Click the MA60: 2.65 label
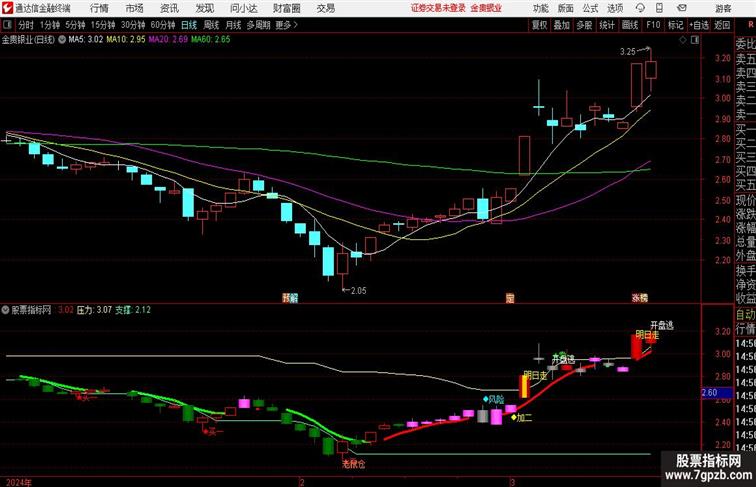Image resolution: width=756 pixels, height=487 pixels. tap(210, 40)
